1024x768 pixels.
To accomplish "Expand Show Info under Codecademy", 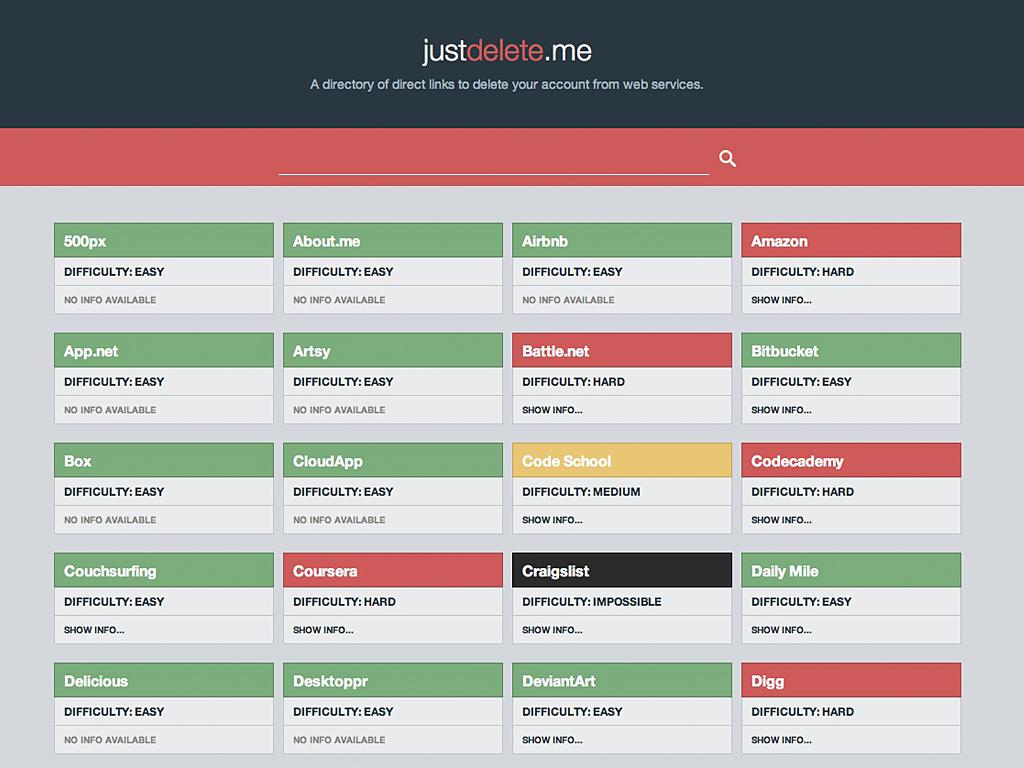I will click(781, 520).
